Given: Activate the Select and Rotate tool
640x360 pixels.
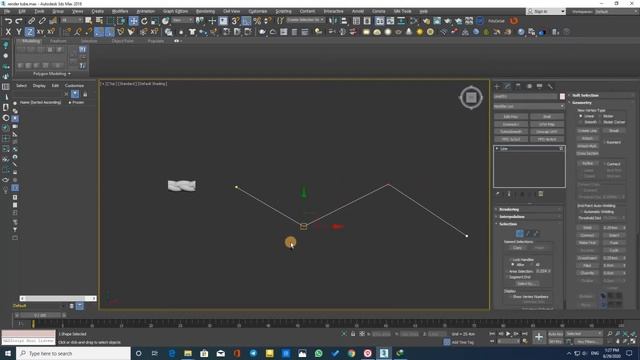Looking at the screenshot, I should (x=144, y=21).
